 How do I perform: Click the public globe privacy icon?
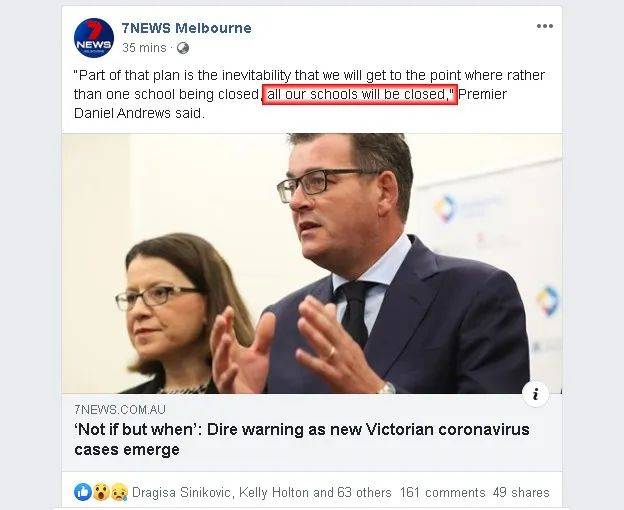[183, 48]
